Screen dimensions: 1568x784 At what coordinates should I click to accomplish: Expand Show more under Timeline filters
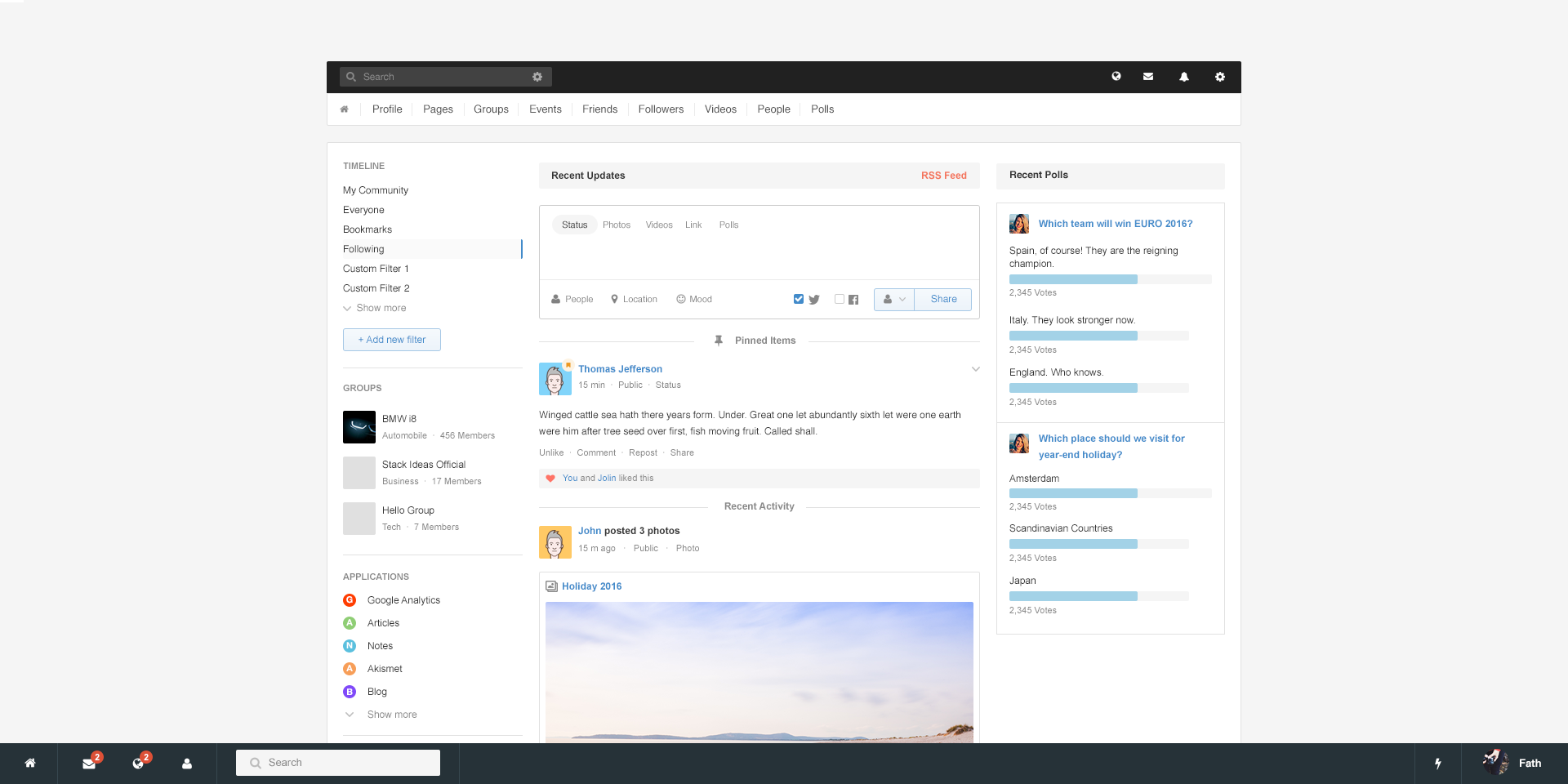tap(381, 308)
